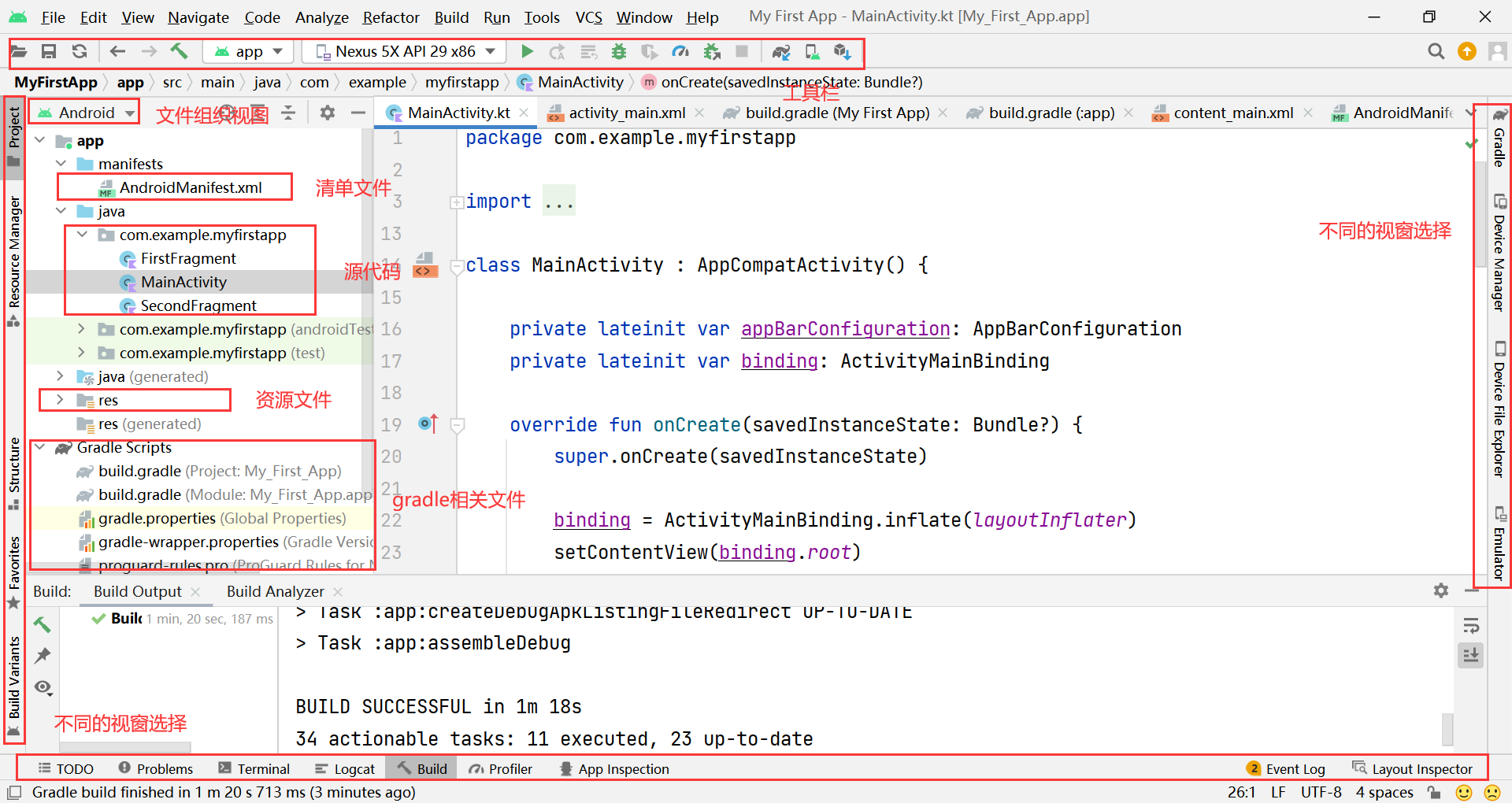Hide the Project panel with the minus icon
This screenshot has height=803, width=1512.
tap(358, 113)
